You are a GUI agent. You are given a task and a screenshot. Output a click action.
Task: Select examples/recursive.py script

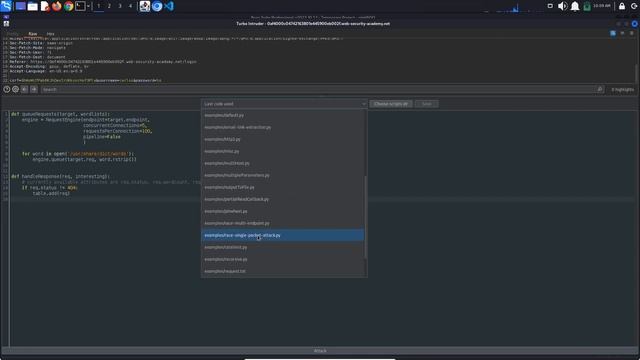[283, 259]
